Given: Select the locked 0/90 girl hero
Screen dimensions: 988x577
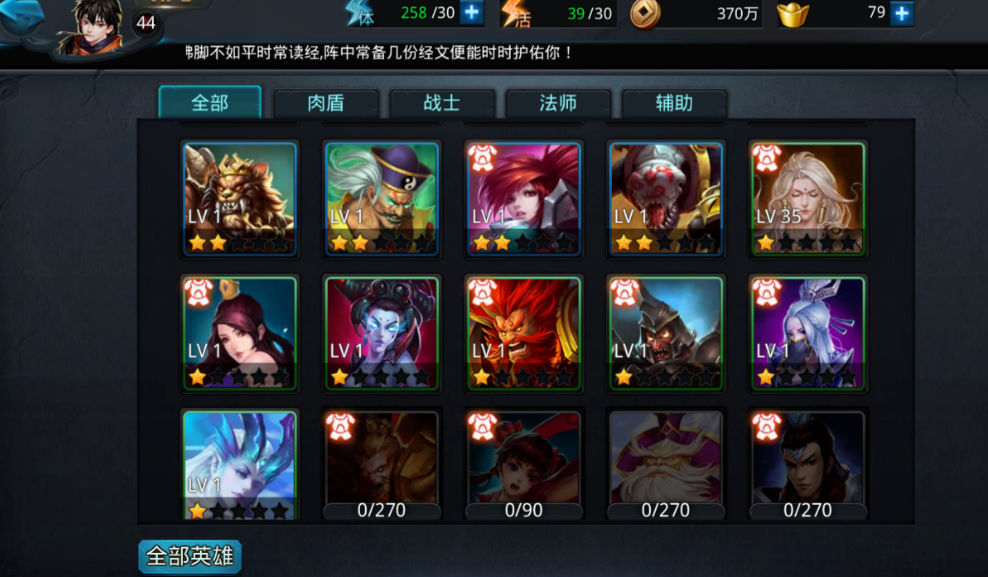Looking at the screenshot, I should pyautogui.click(x=524, y=466).
